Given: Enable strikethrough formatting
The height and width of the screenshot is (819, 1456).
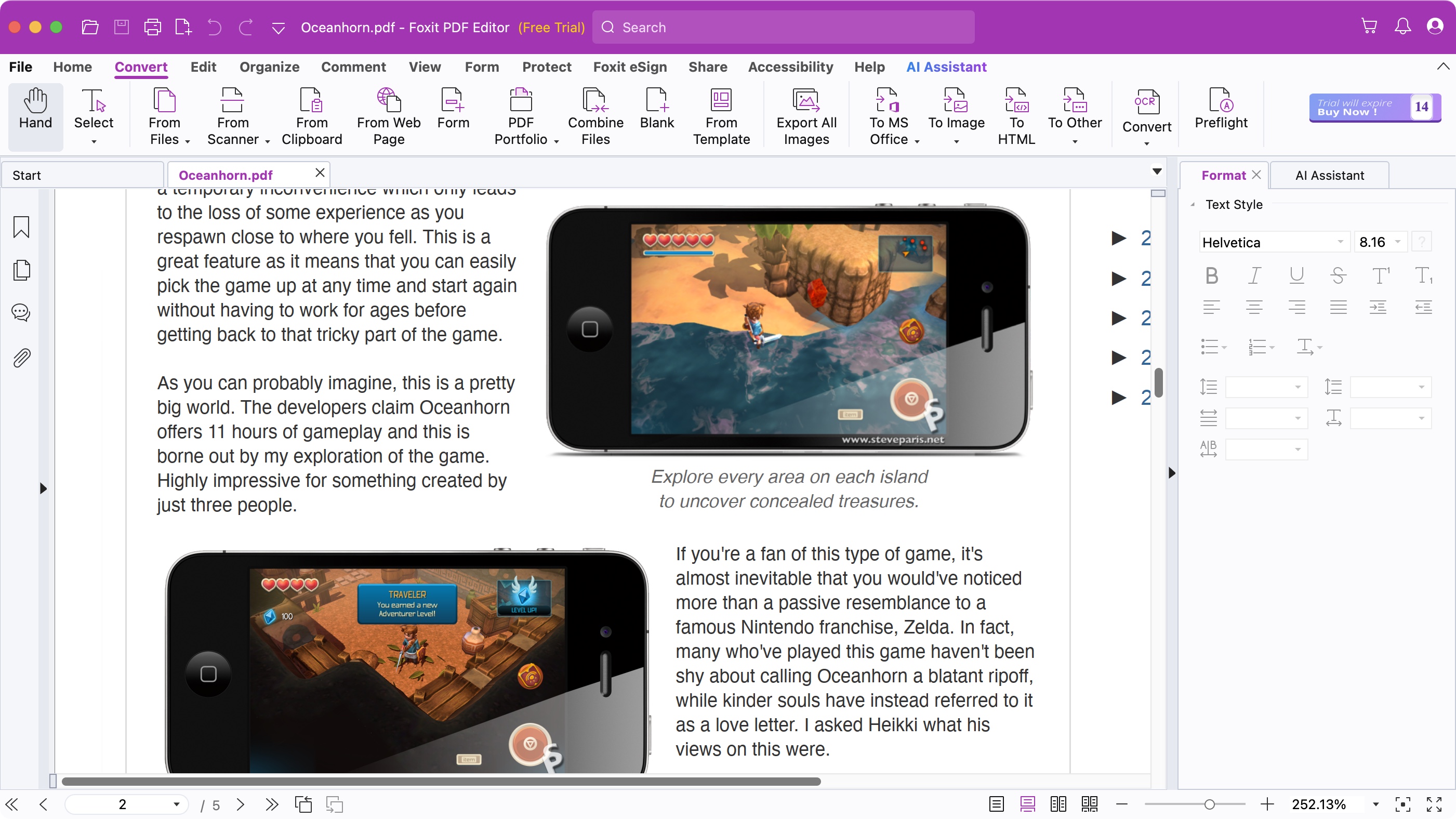Looking at the screenshot, I should click(1338, 275).
